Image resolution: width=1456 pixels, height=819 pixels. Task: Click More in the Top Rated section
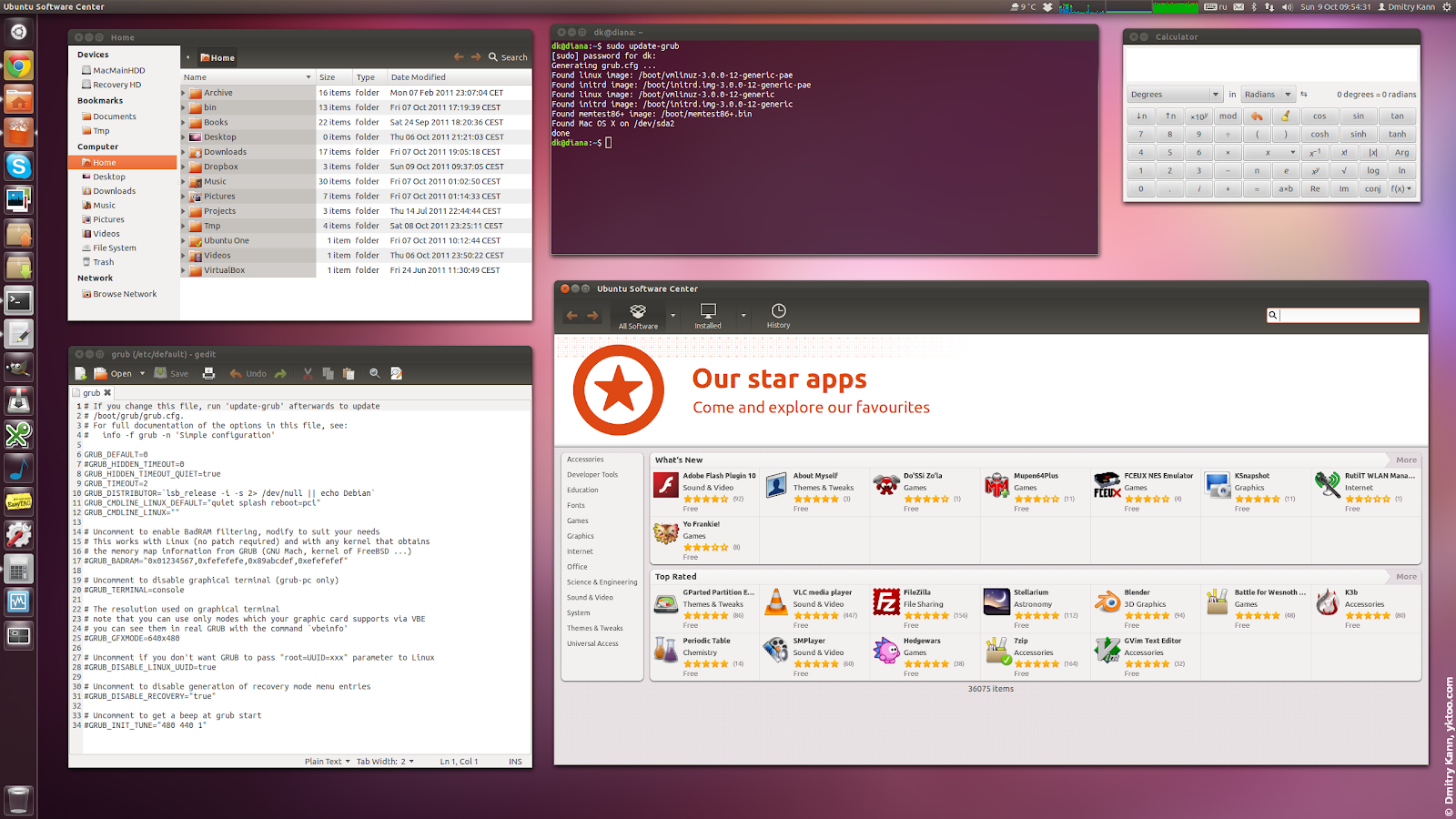pos(1406,576)
